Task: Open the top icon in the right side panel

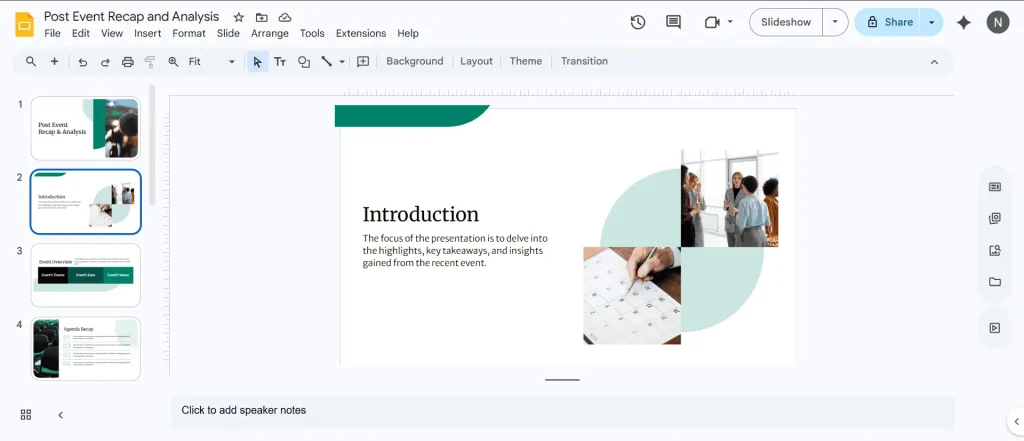Action: pyautogui.click(x=995, y=187)
